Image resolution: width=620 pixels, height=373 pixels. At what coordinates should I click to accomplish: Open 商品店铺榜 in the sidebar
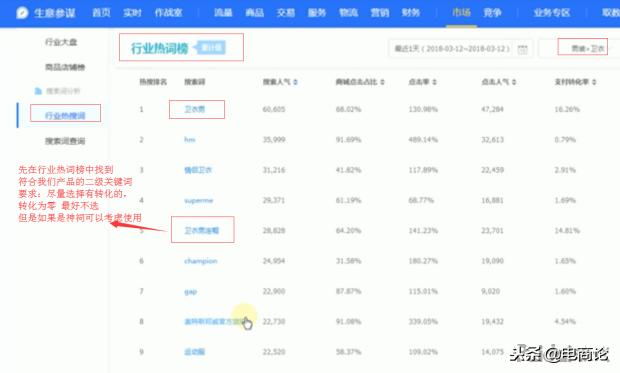(x=65, y=67)
